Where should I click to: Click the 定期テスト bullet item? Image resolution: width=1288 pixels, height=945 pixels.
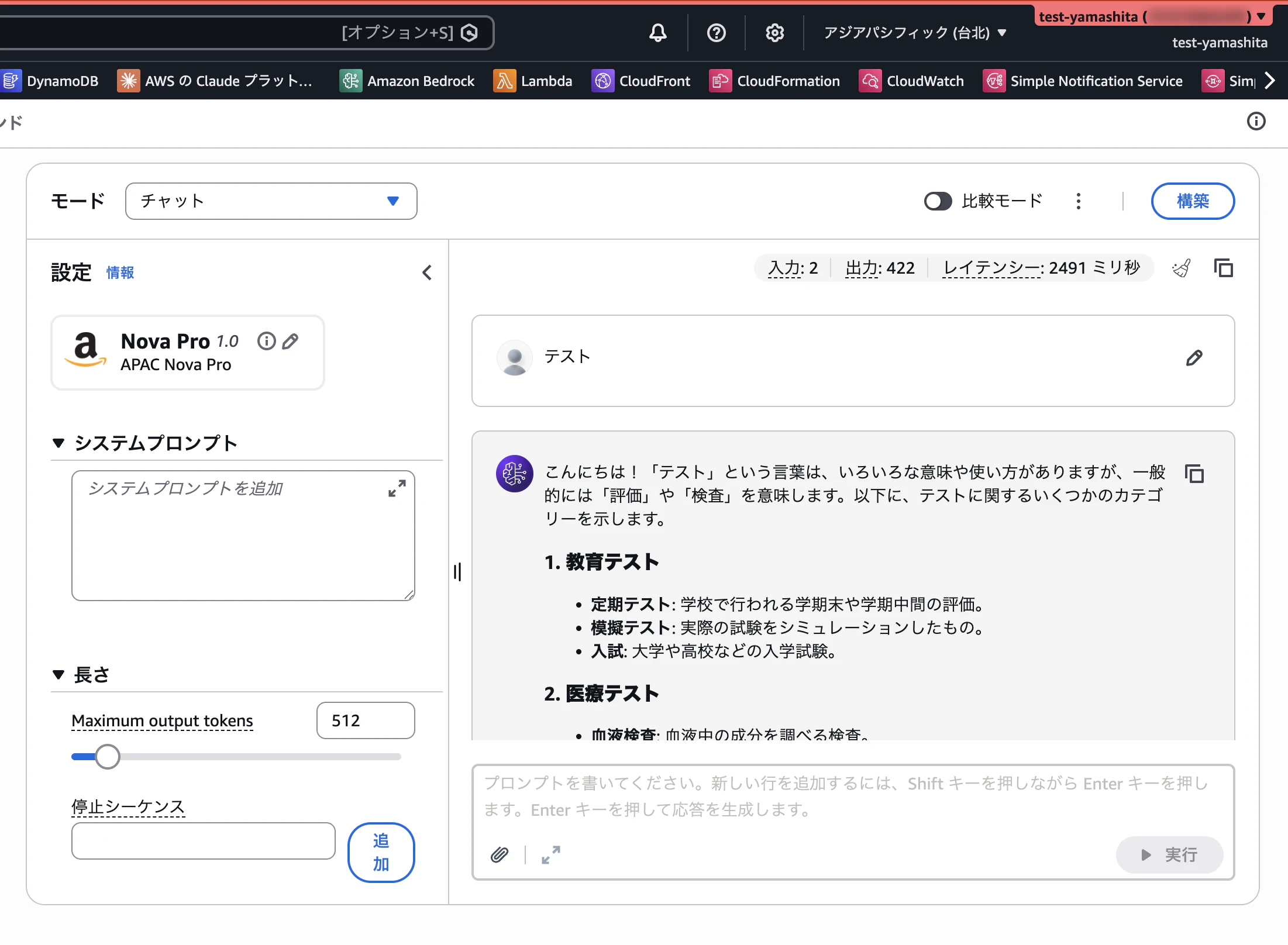tap(788, 604)
